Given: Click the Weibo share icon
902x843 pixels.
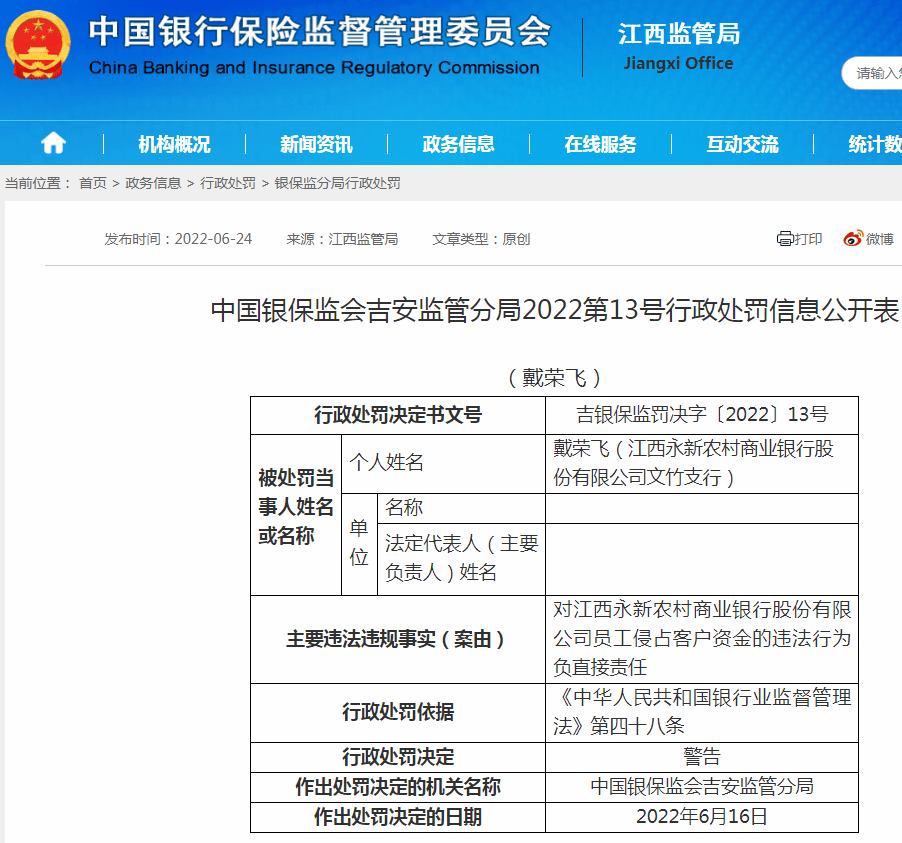Looking at the screenshot, I should point(867,238).
